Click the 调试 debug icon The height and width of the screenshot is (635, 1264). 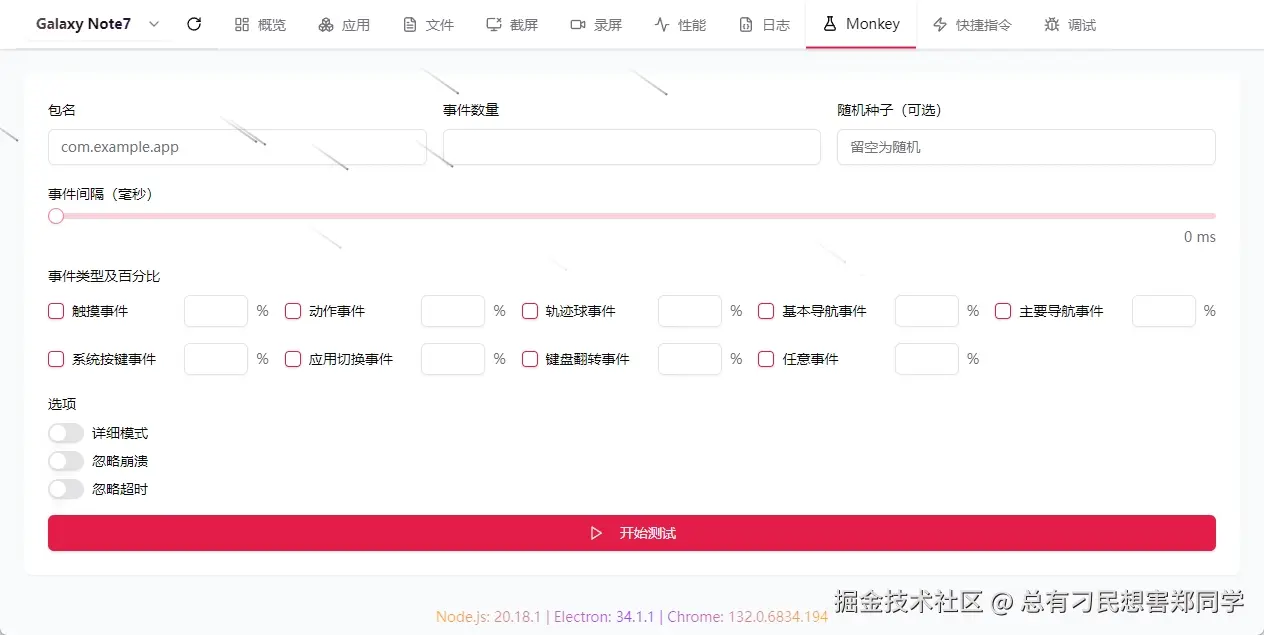point(1052,24)
